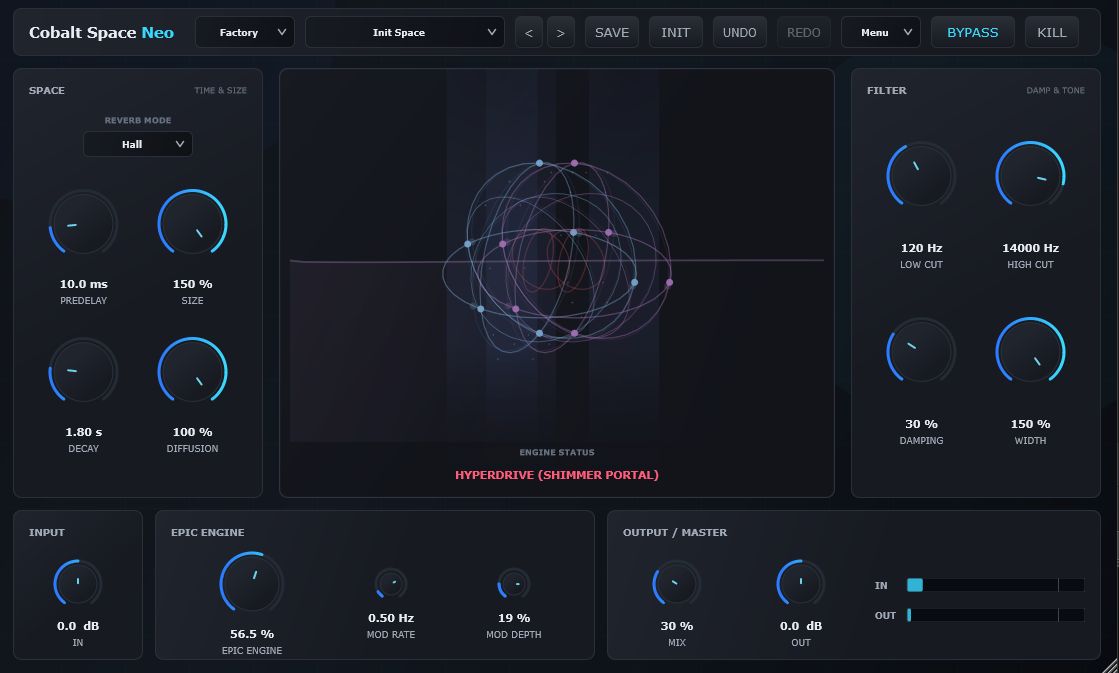The width and height of the screenshot is (1119, 673).
Task: Click the SAVE button
Action: coord(612,32)
